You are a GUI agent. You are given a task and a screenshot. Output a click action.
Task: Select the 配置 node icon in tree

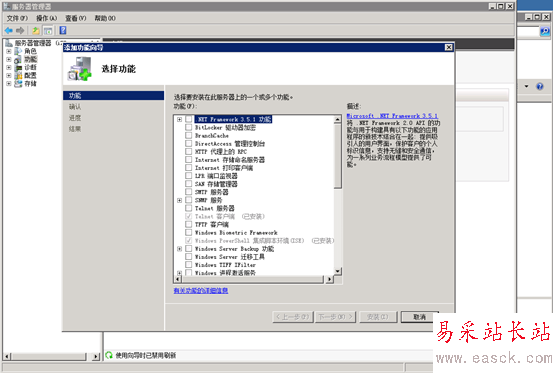[18, 75]
